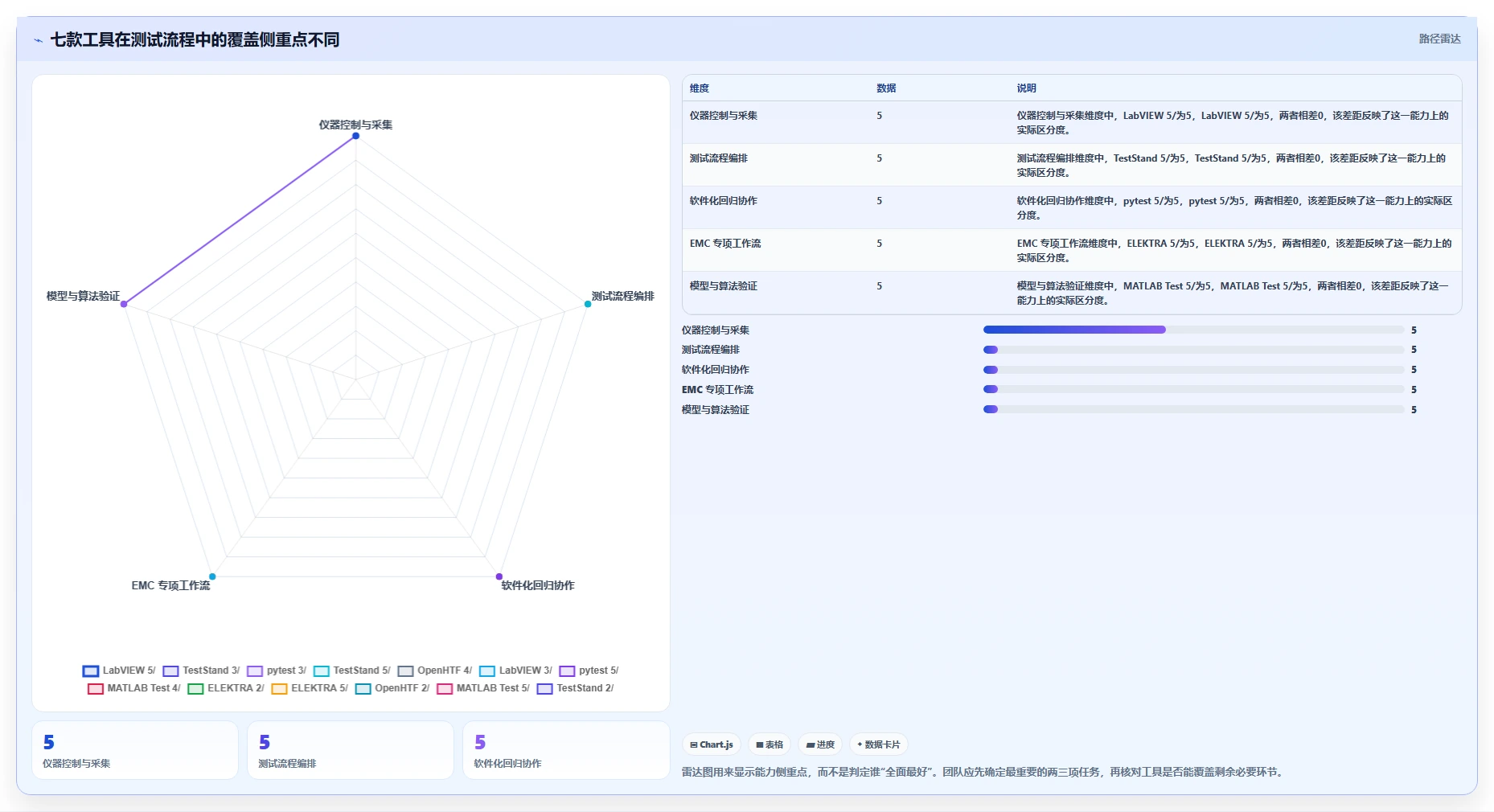The image size is (1494, 812).
Task: Select the 软件化回归协作 table row name
Action: pyautogui.click(x=724, y=201)
